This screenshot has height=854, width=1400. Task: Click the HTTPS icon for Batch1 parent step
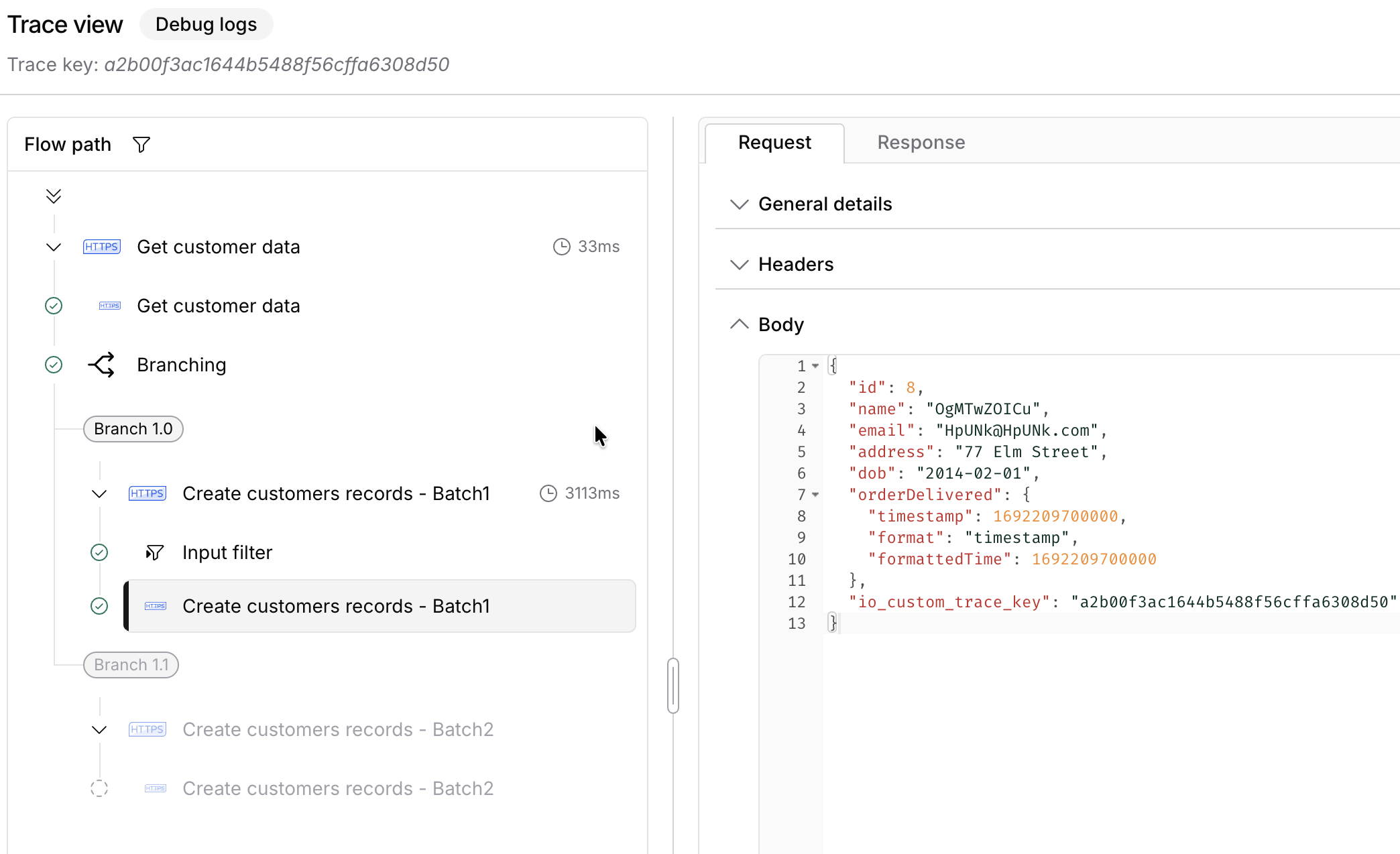[x=148, y=493]
